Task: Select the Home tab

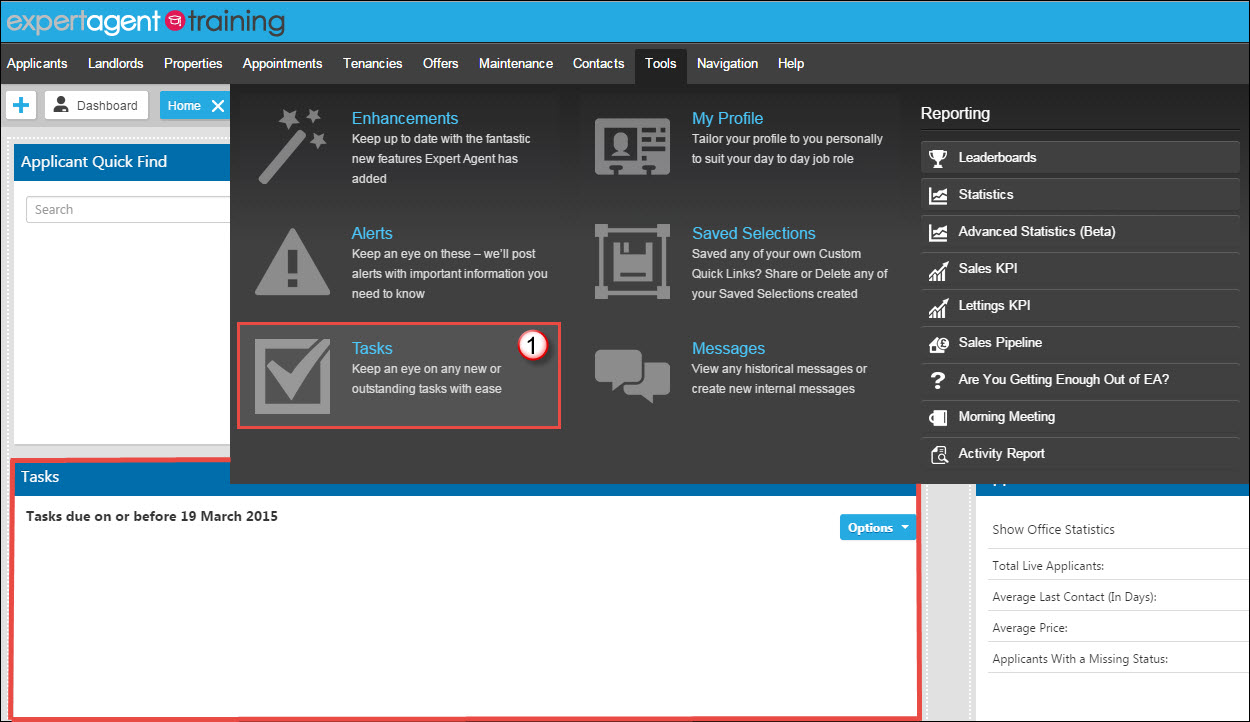Action: click(183, 104)
